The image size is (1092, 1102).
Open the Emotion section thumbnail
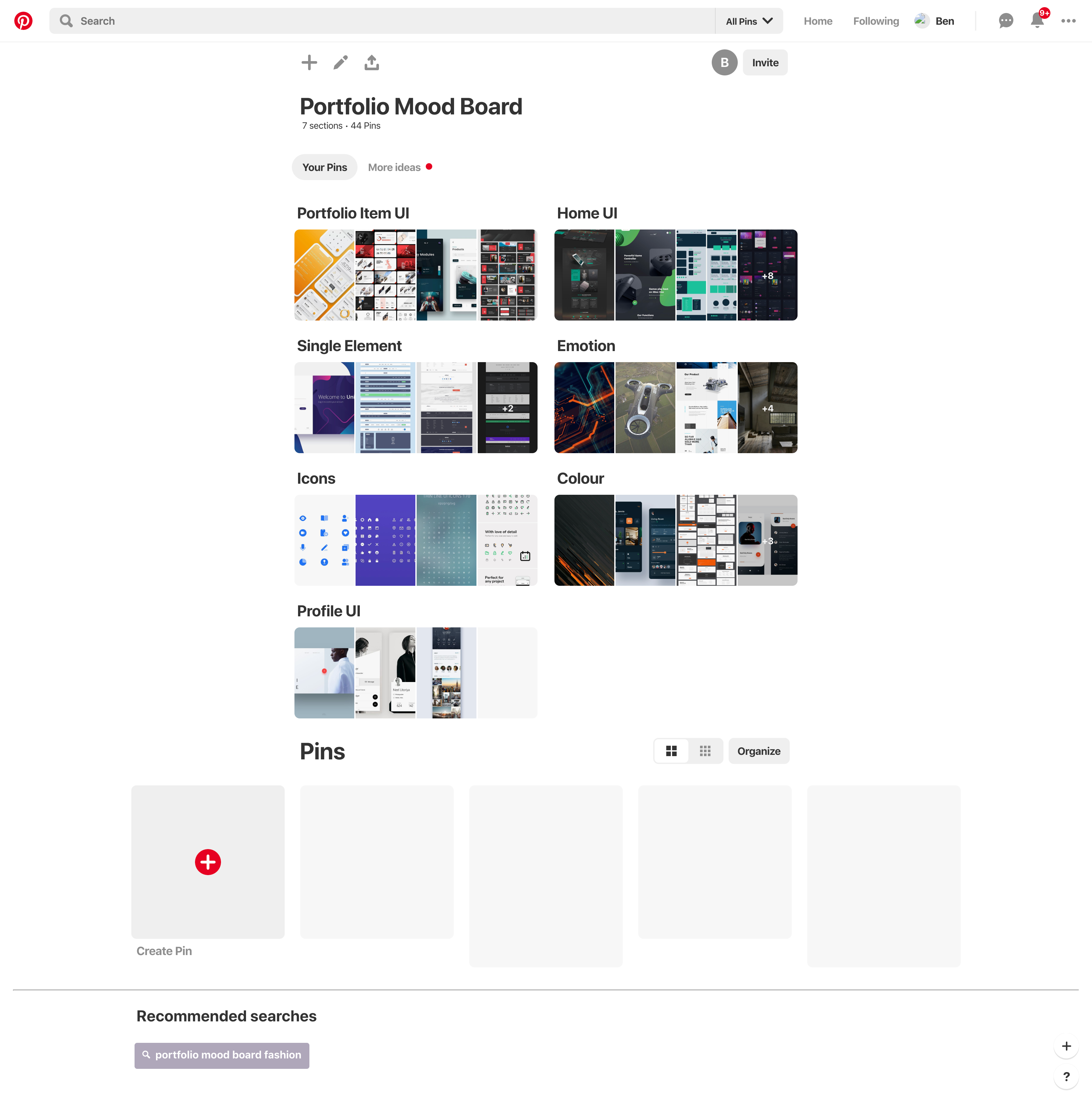click(675, 408)
